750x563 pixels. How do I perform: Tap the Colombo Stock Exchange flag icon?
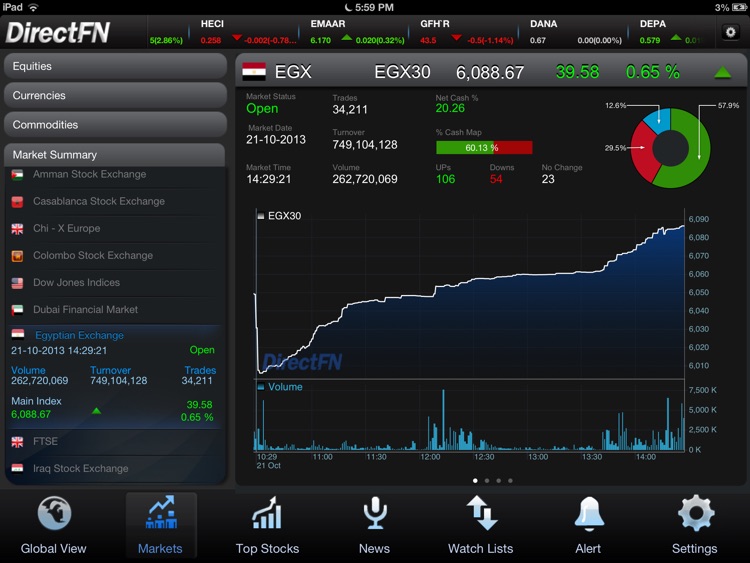click(x=17, y=256)
